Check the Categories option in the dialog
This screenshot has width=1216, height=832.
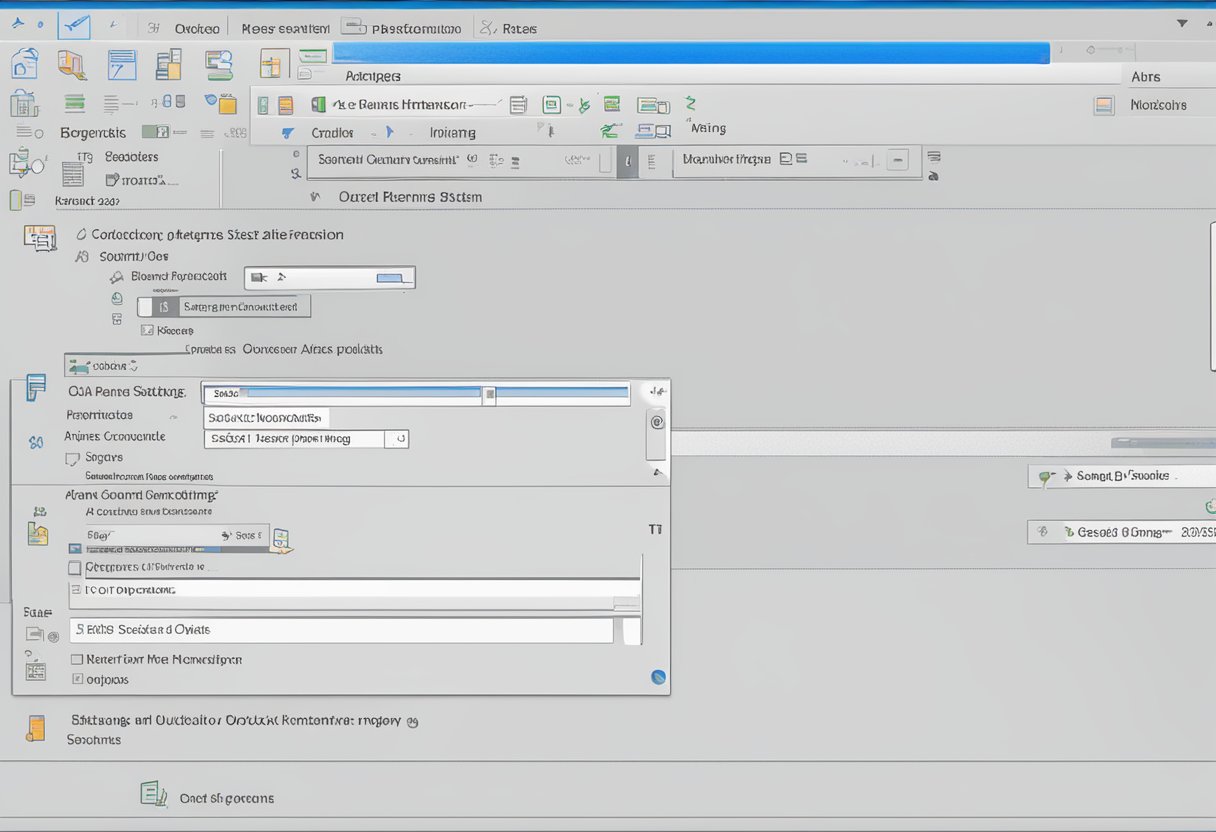pyautogui.click(x=75, y=567)
